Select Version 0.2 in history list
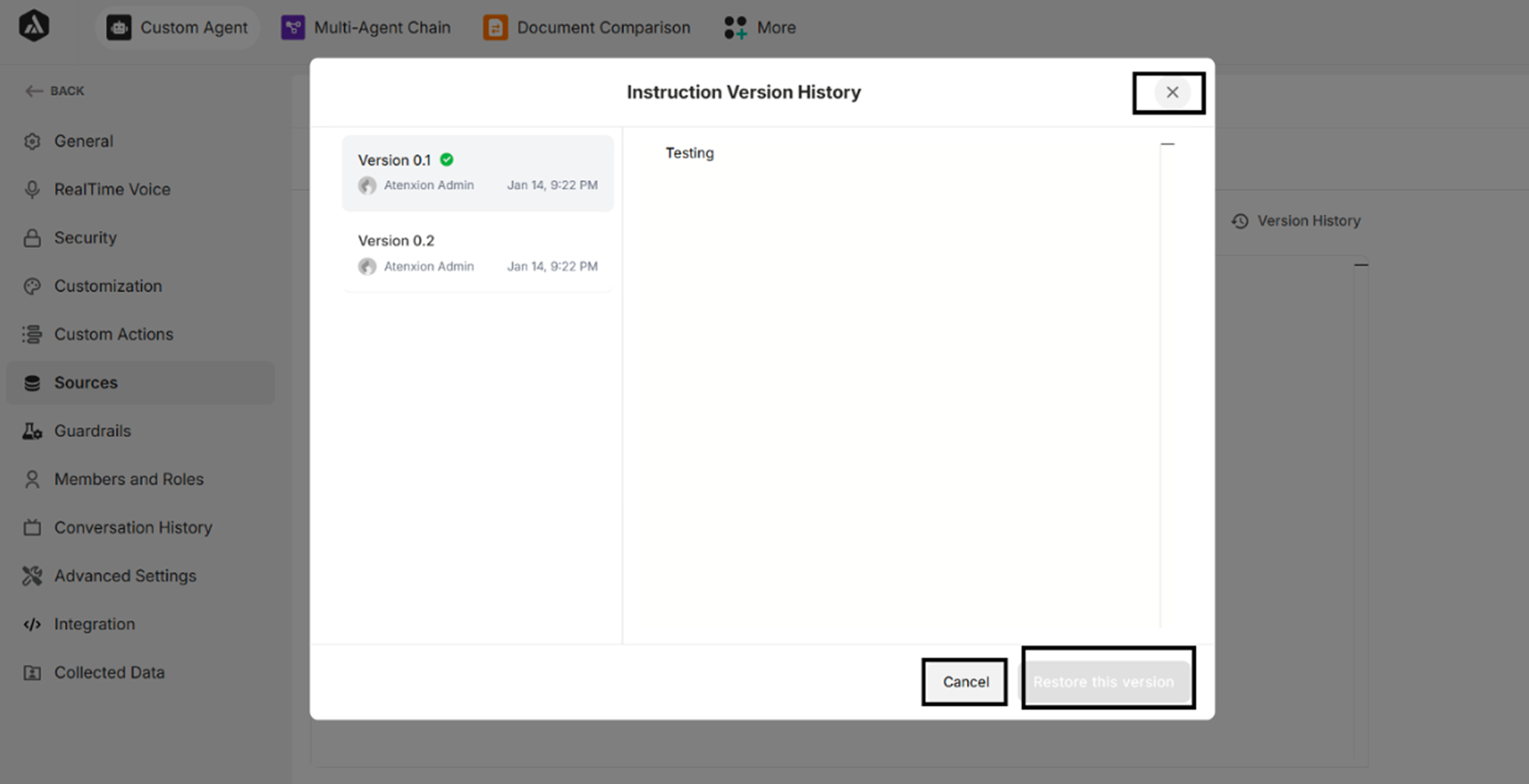Screen dimensions: 1529x784 point(478,253)
